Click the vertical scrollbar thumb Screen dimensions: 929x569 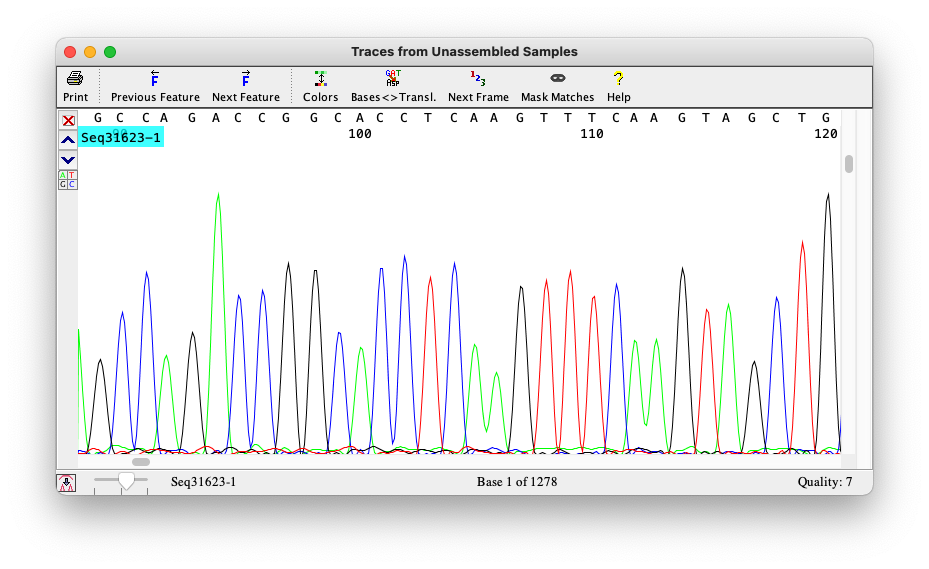tap(849, 164)
